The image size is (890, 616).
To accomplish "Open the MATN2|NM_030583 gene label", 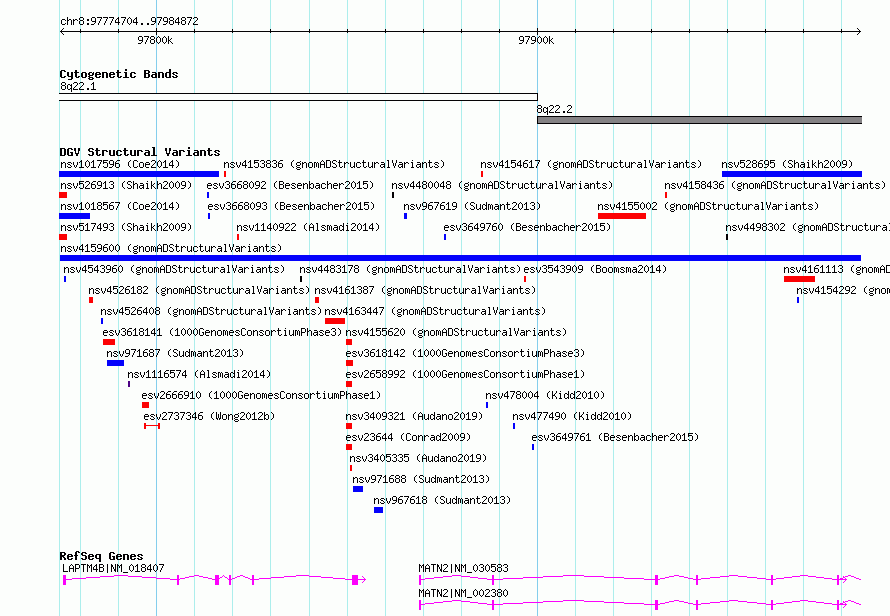I will (x=463, y=568).
